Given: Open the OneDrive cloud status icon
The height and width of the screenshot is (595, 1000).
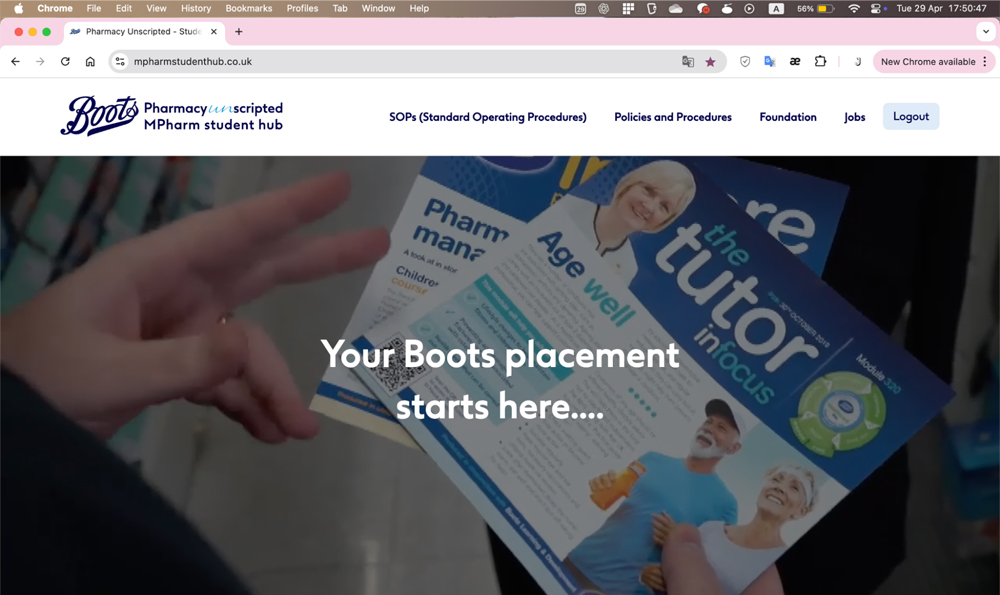Looking at the screenshot, I should (675, 8).
